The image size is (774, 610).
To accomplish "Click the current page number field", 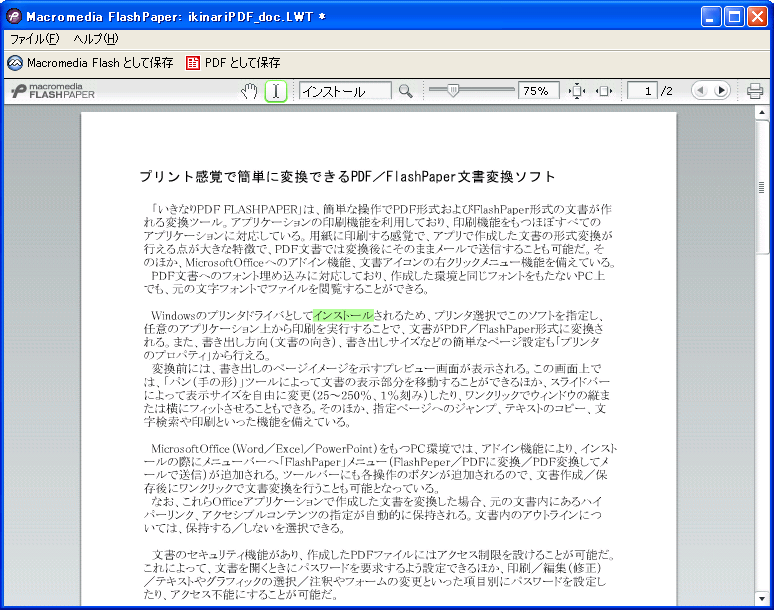I will tap(642, 91).
